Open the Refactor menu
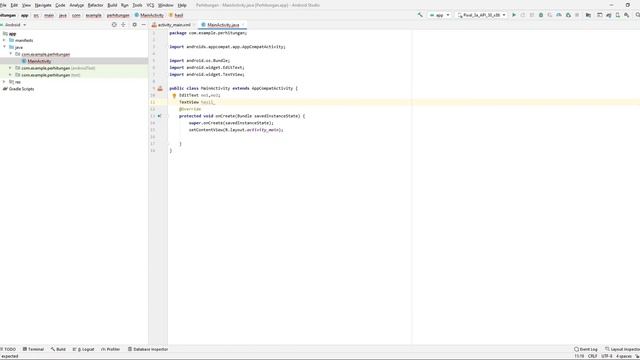This screenshot has height=360, width=640. 96,5
